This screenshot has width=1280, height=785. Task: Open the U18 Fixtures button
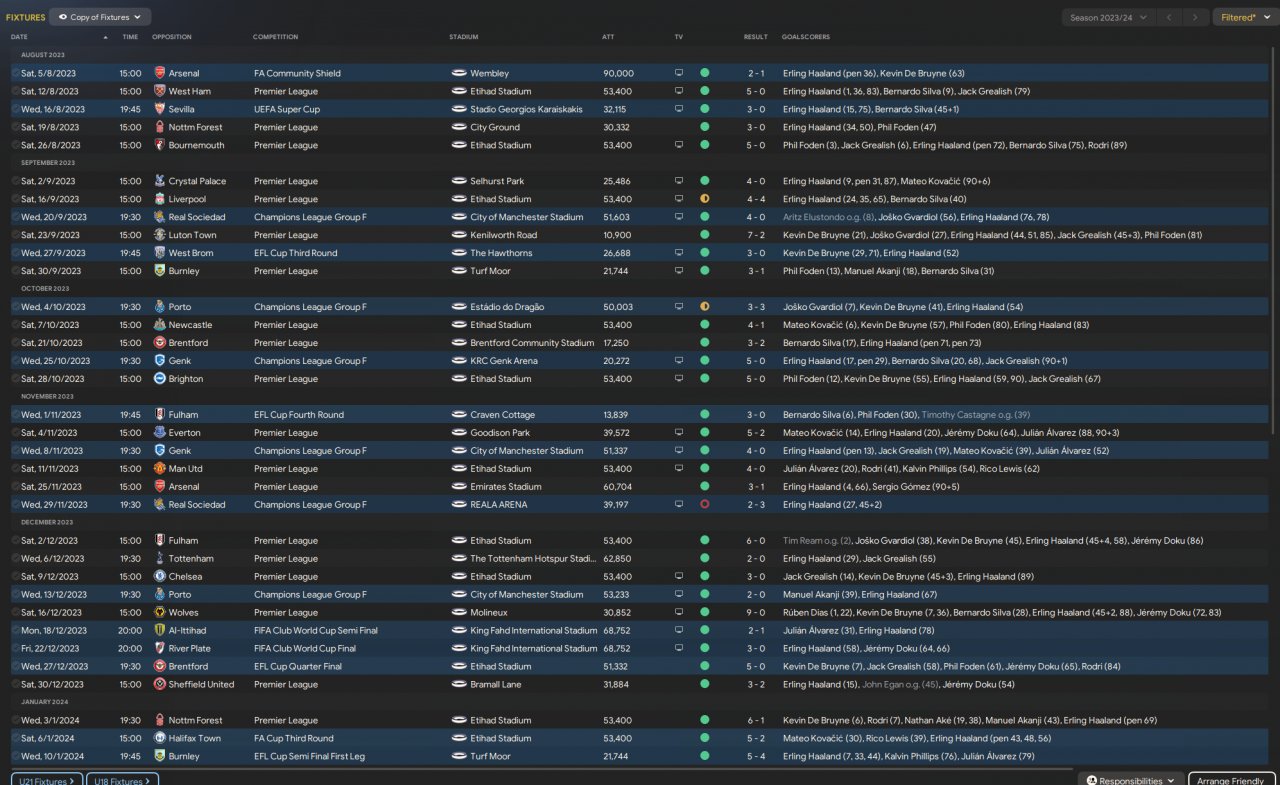[x=122, y=780]
